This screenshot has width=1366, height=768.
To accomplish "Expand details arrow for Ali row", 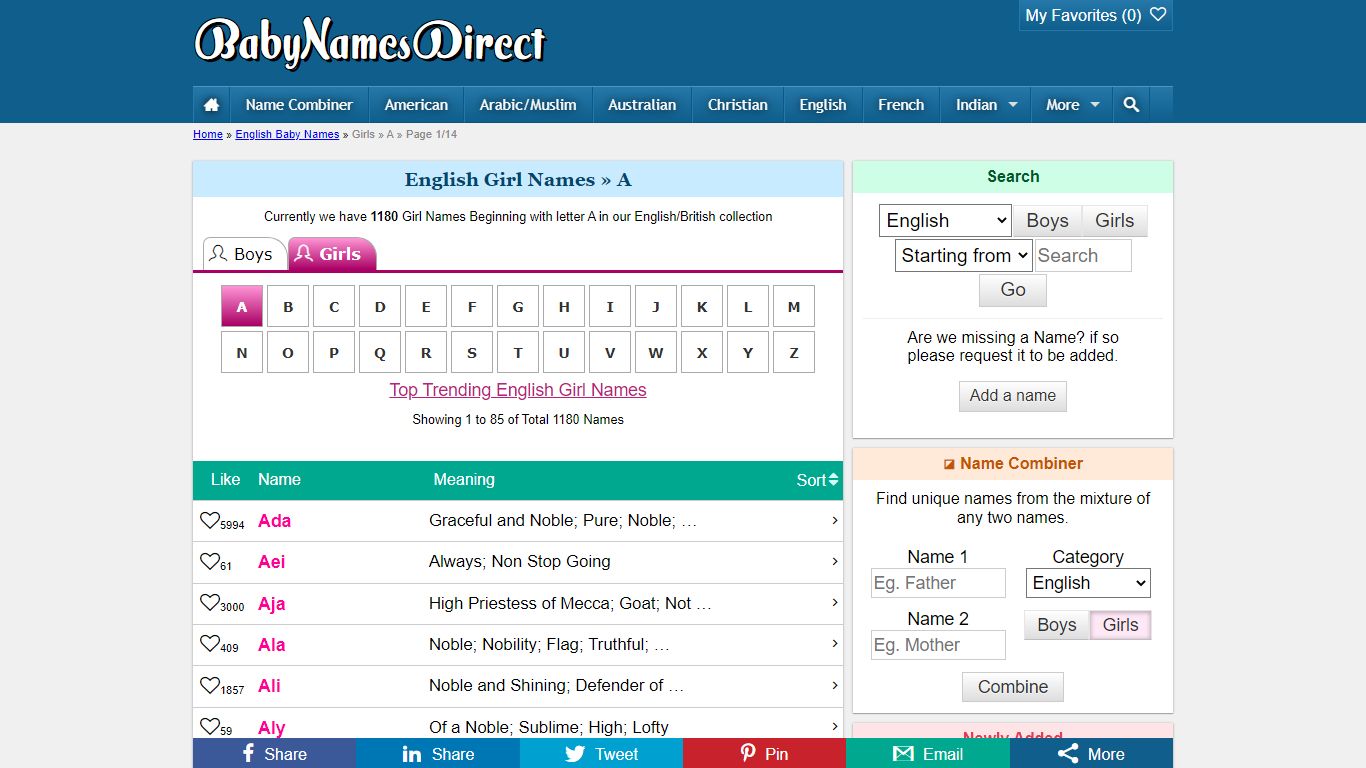I will 834,685.
